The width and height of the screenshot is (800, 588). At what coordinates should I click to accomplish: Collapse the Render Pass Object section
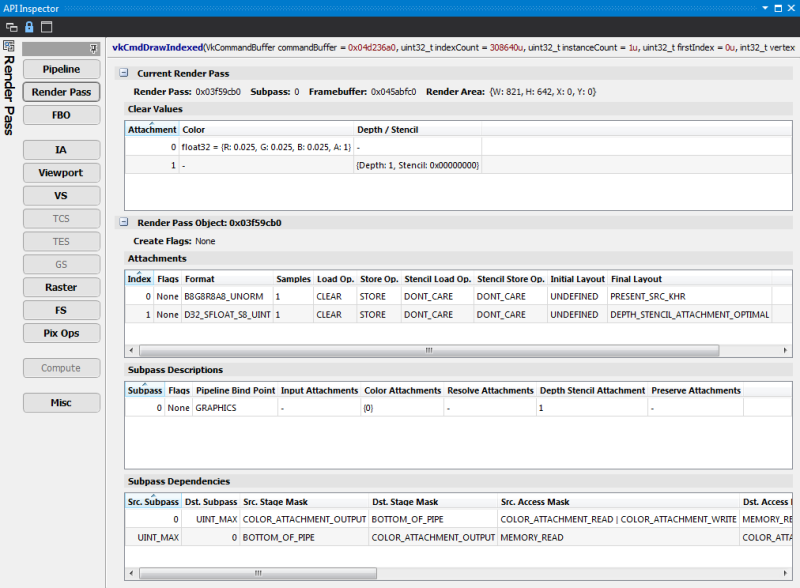click(124, 223)
